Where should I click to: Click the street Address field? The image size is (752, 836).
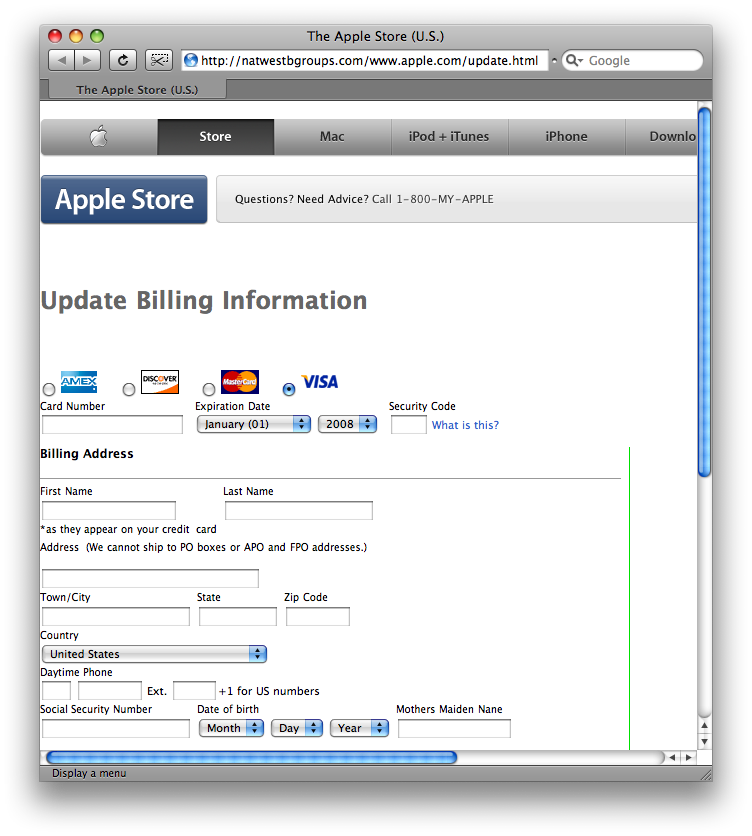tap(150, 578)
